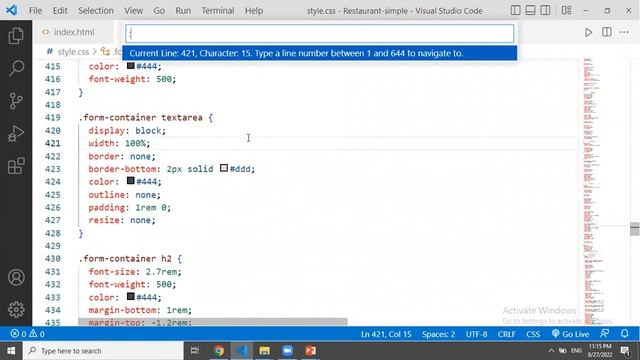This screenshot has width=640, height=360.
Task: Toggle the Panel layout icon
Action: click(x=530, y=10)
